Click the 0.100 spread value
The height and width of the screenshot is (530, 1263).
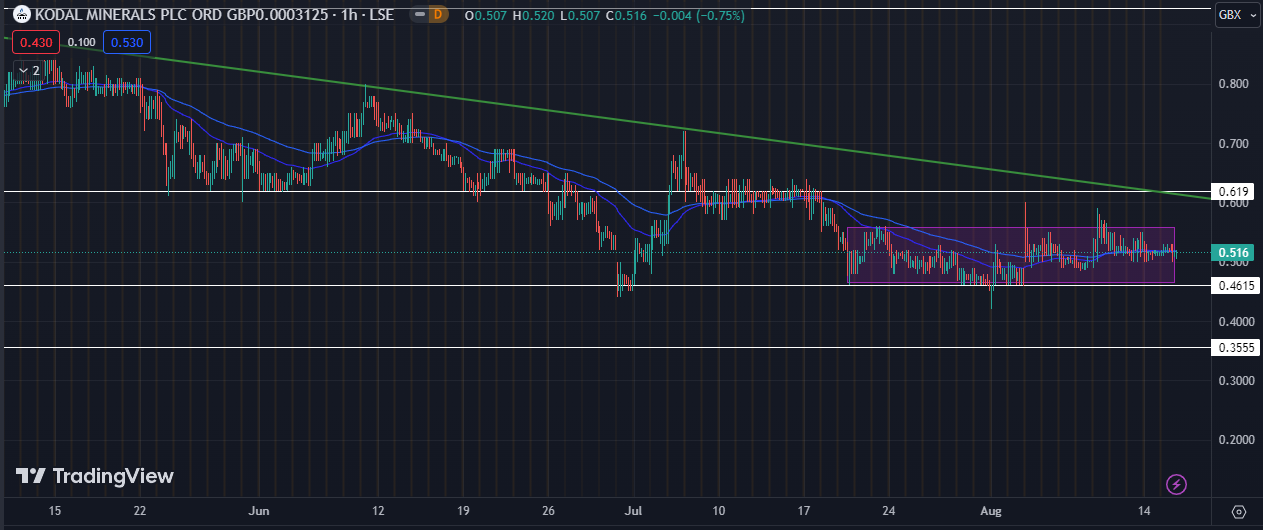(x=82, y=42)
